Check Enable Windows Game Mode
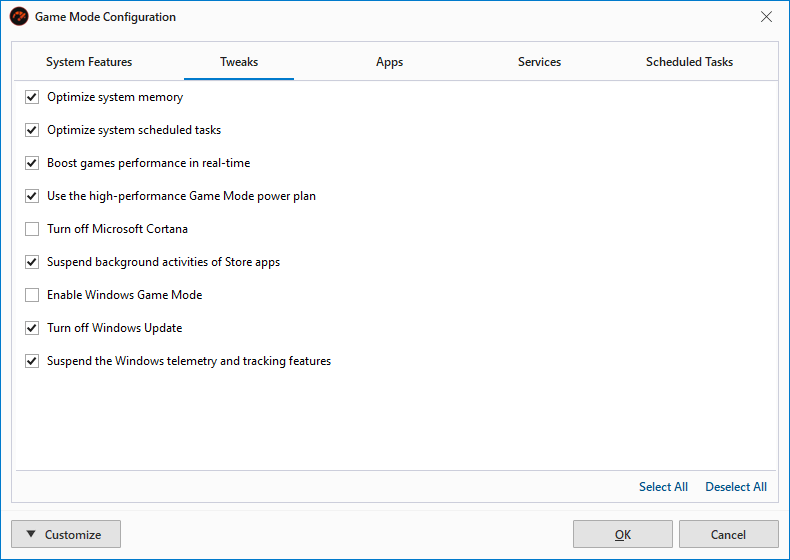This screenshot has width=790, height=560. [32, 295]
